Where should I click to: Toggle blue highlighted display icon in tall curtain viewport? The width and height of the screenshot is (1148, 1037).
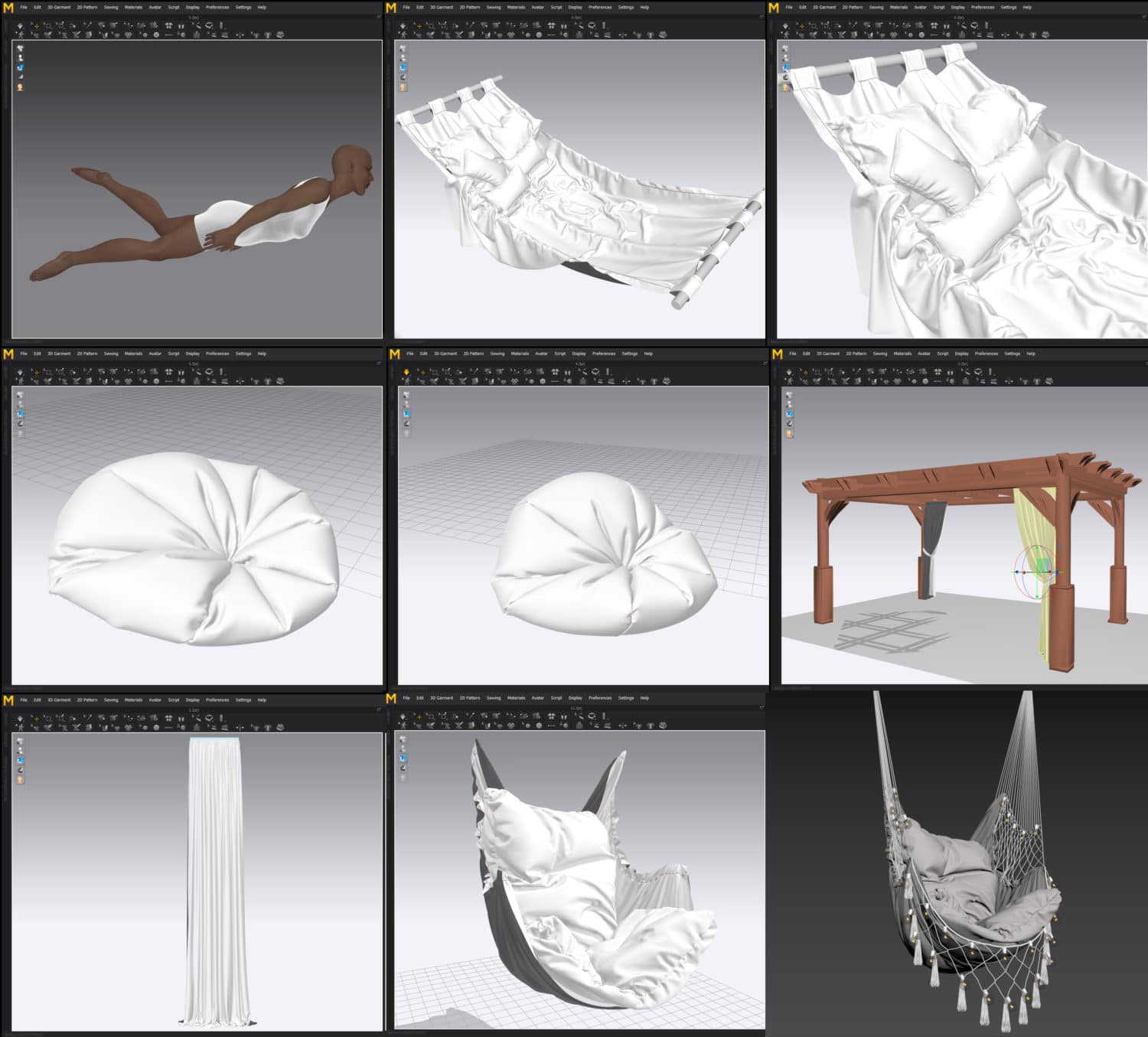(x=20, y=760)
